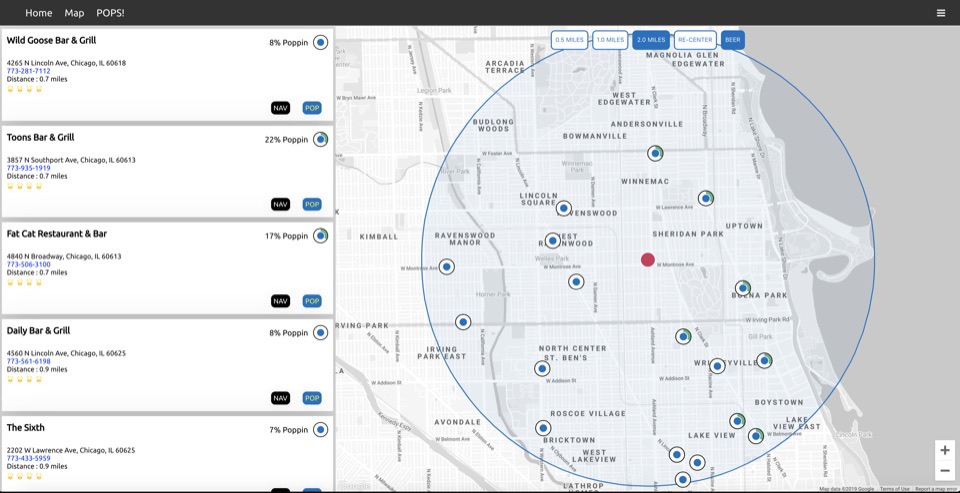Click POP for Wild Goose Bar & Grill

[x=312, y=108]
